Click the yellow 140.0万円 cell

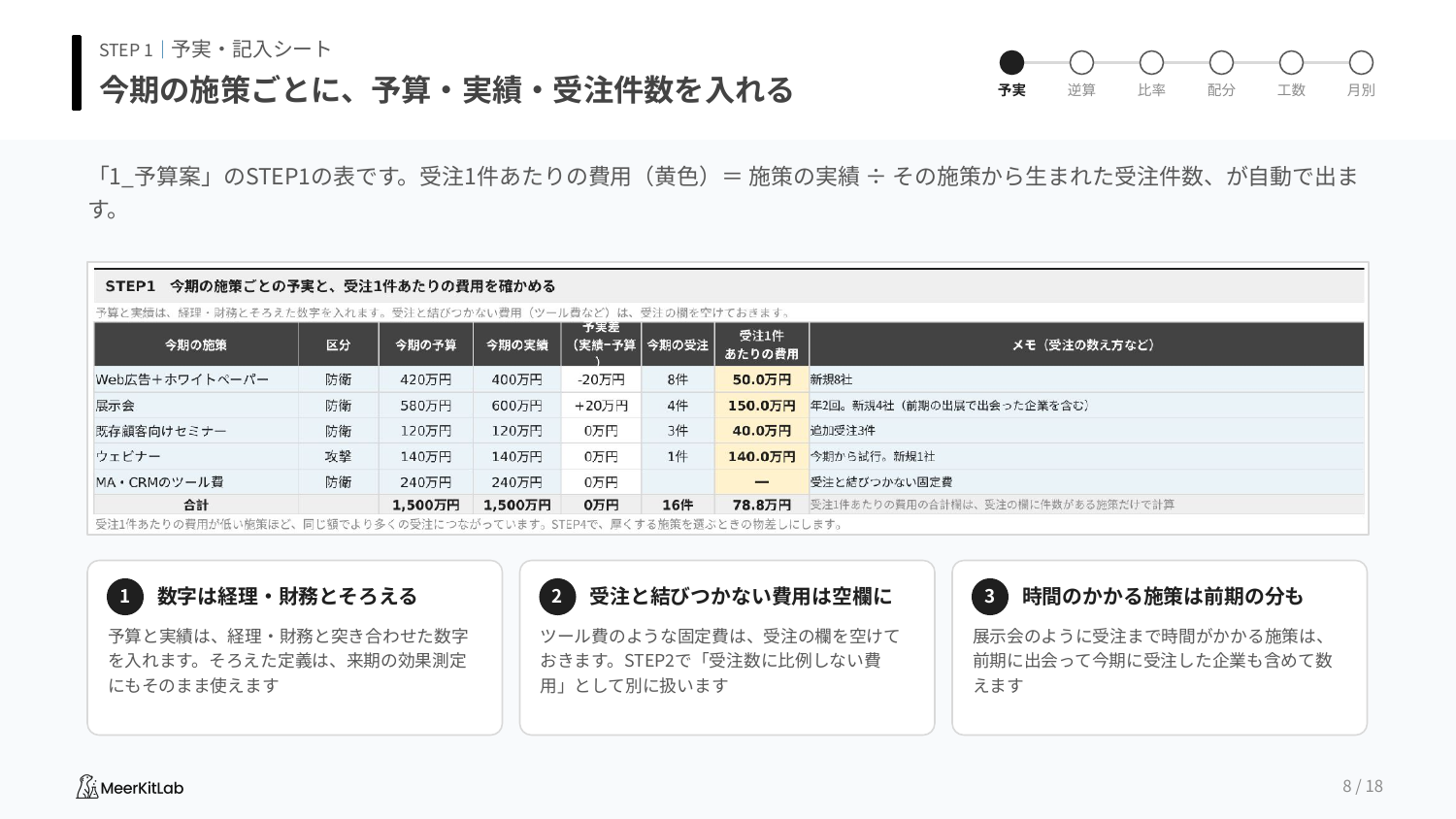762,456
